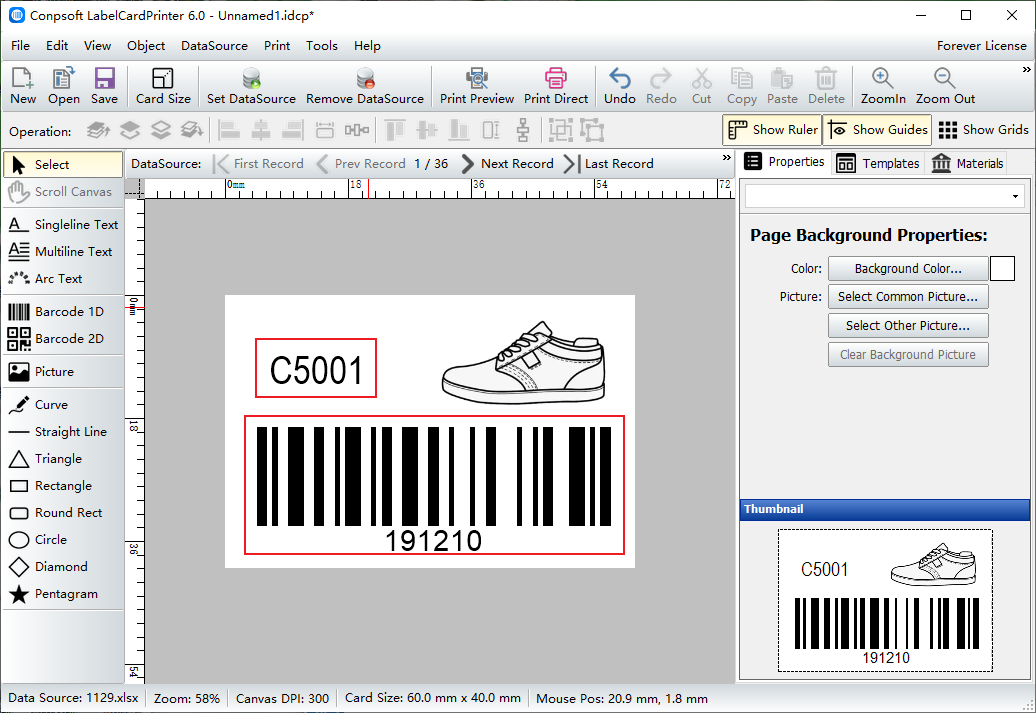Click the distribute vertically operation icon
1036x713 pixels.
tap(523, 130)
